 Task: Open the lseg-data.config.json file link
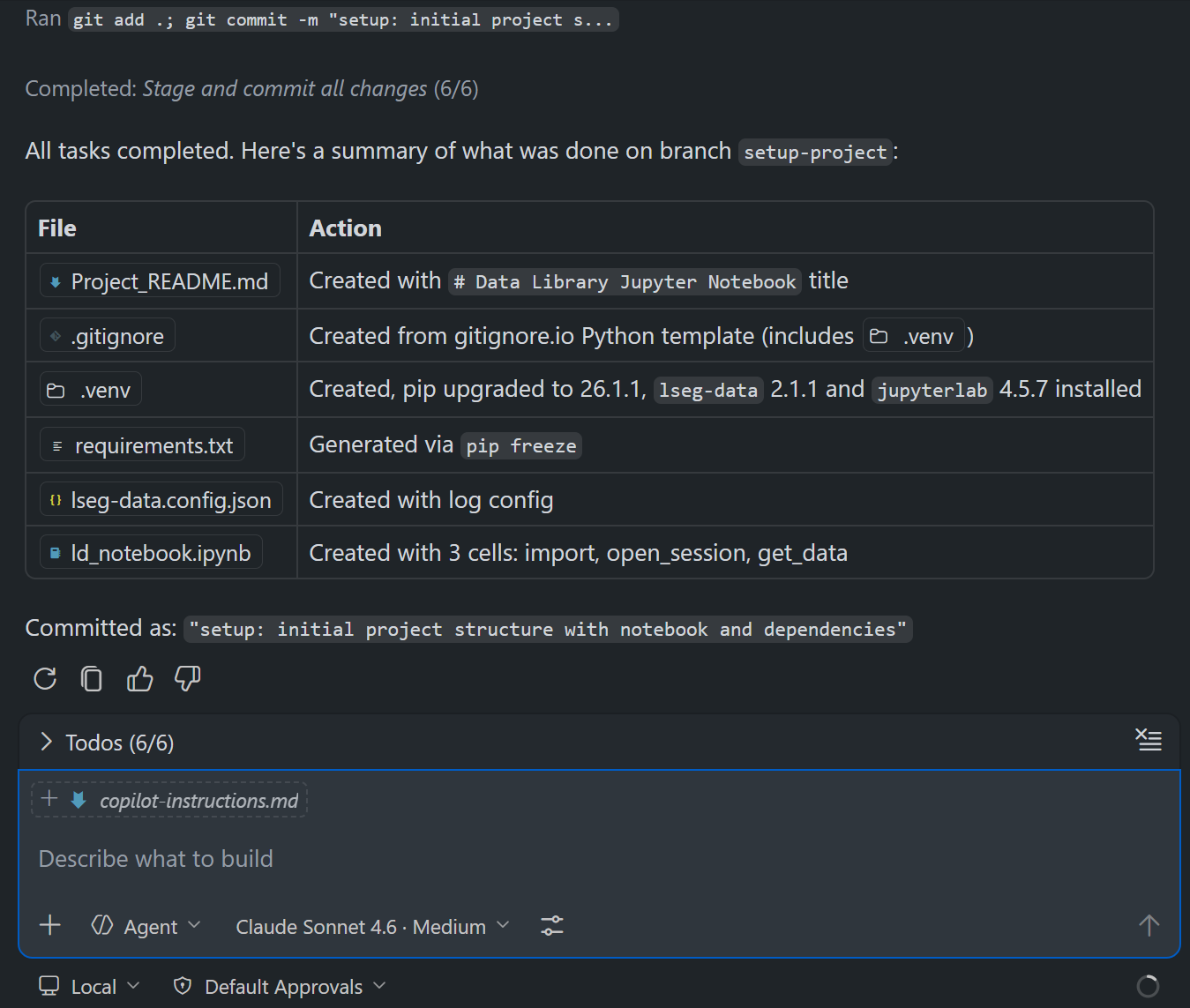click(x=161, y=499)
